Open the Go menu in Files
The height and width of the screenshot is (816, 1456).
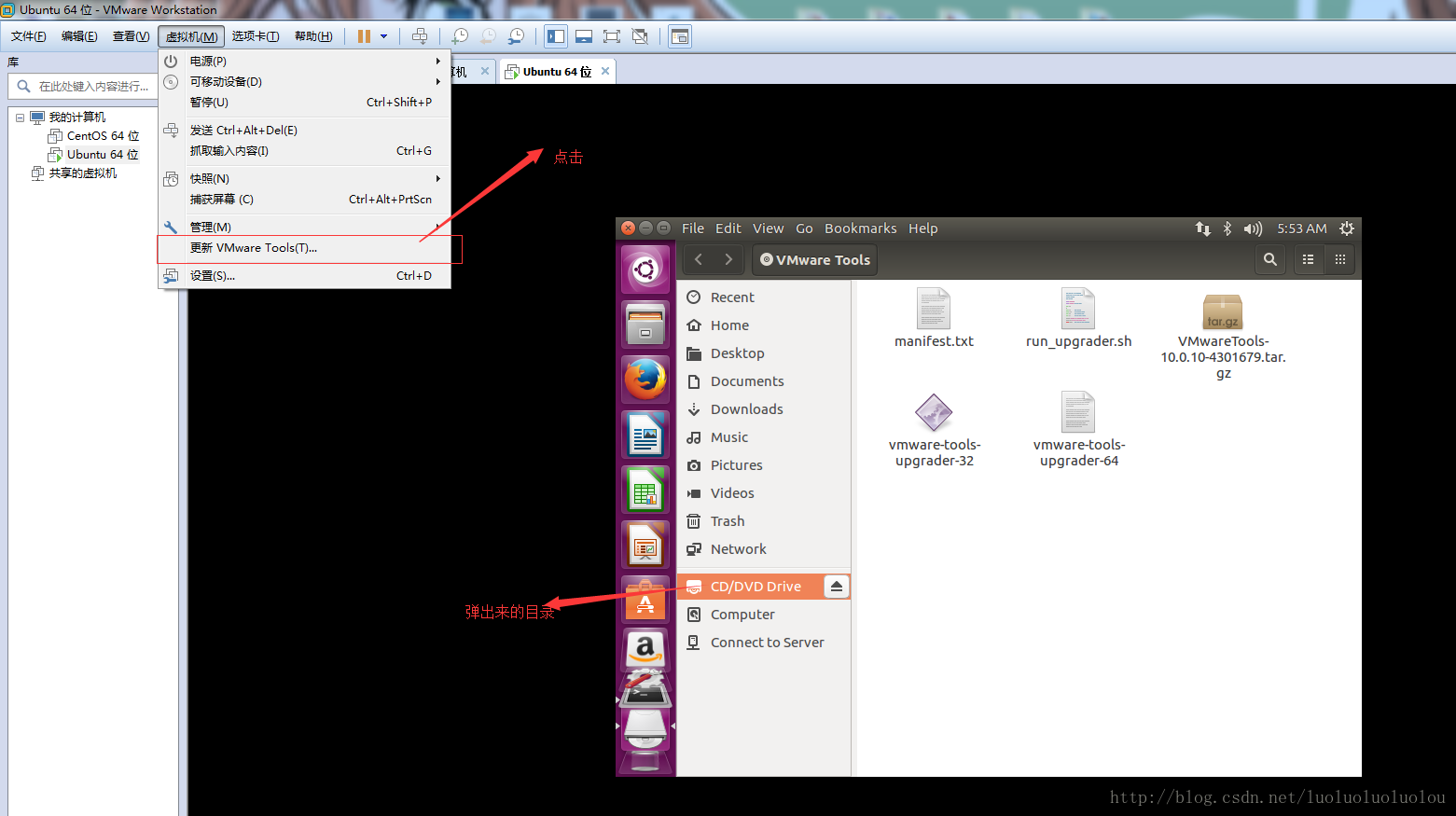coord(804,228)
